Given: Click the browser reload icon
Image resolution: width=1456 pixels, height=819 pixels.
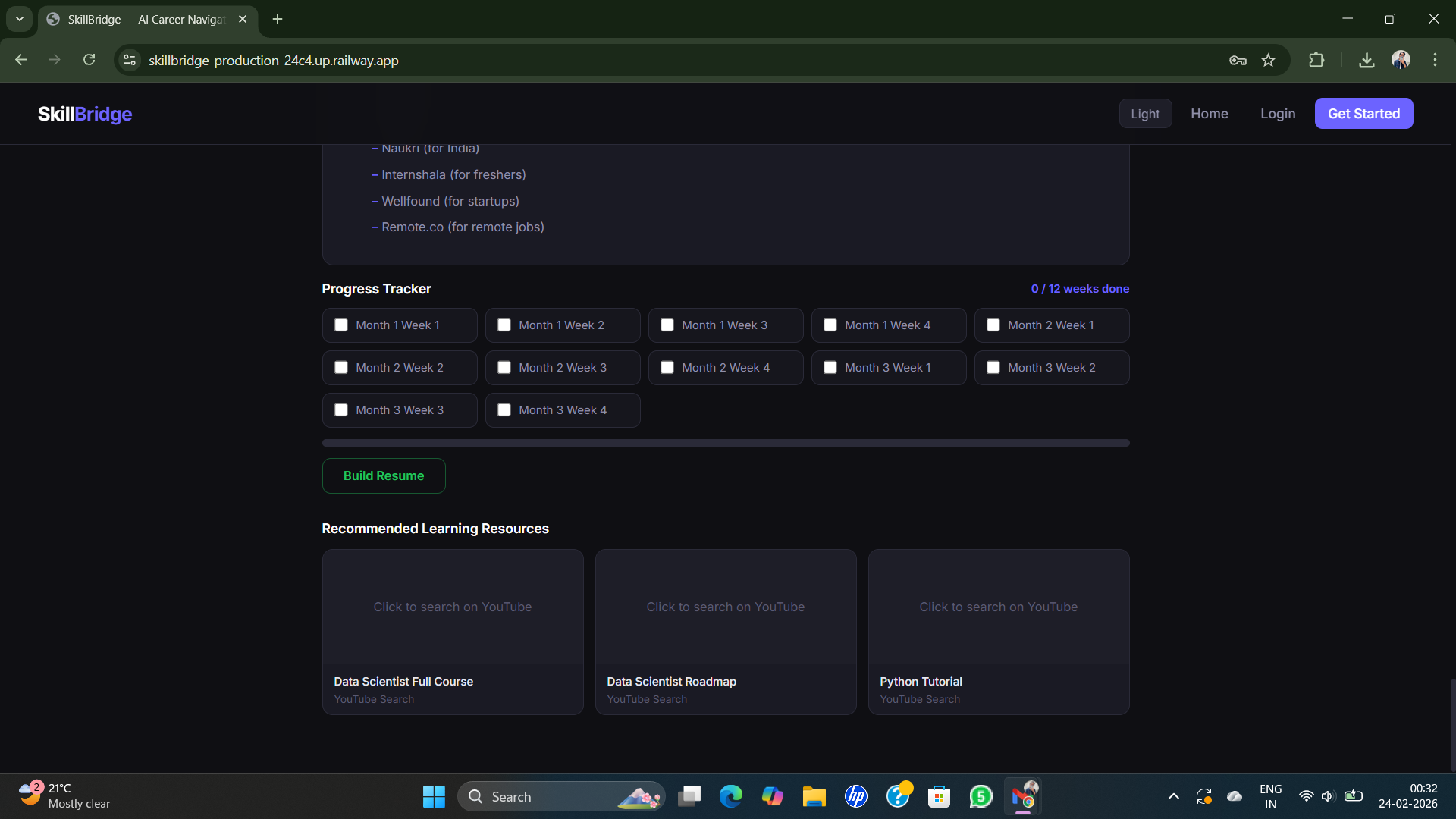Looking at the screenshot, I should pos(89,60).
